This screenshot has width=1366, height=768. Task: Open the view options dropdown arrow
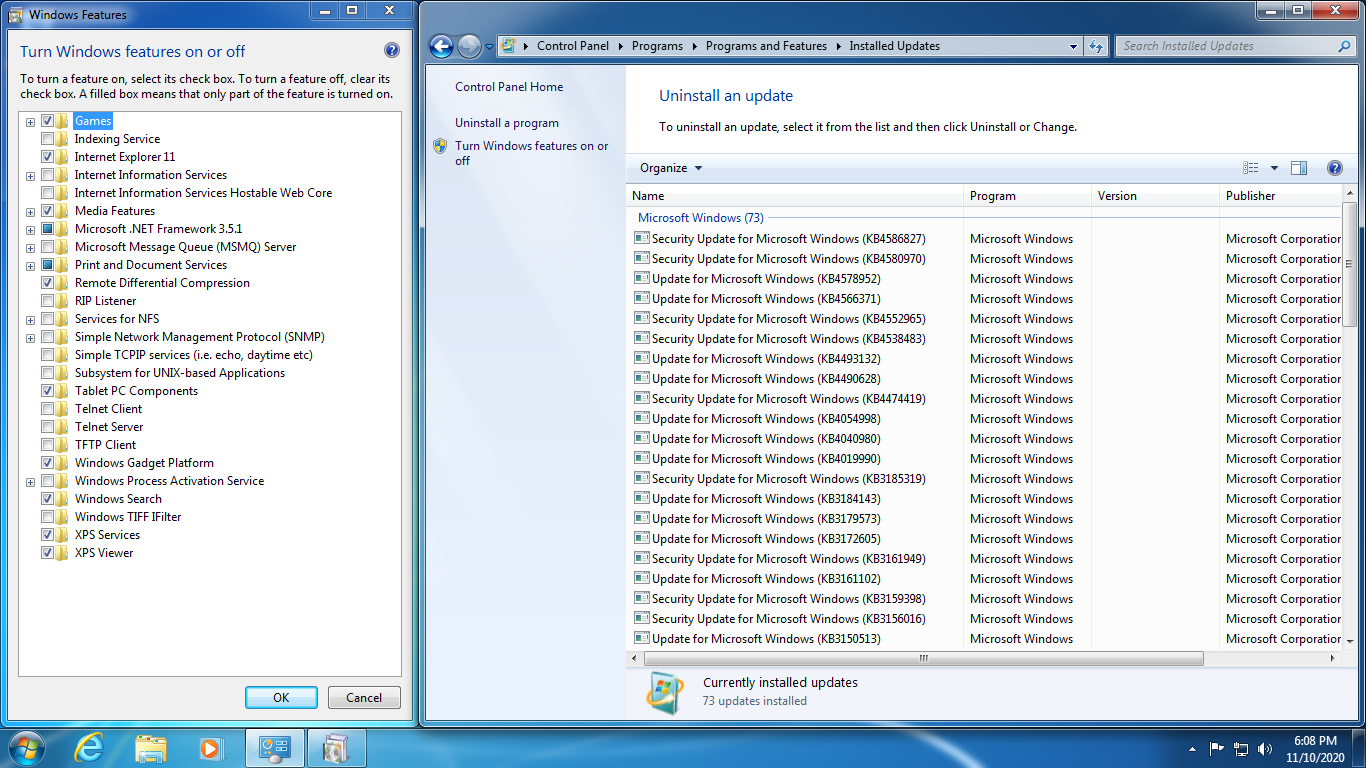1274,168
